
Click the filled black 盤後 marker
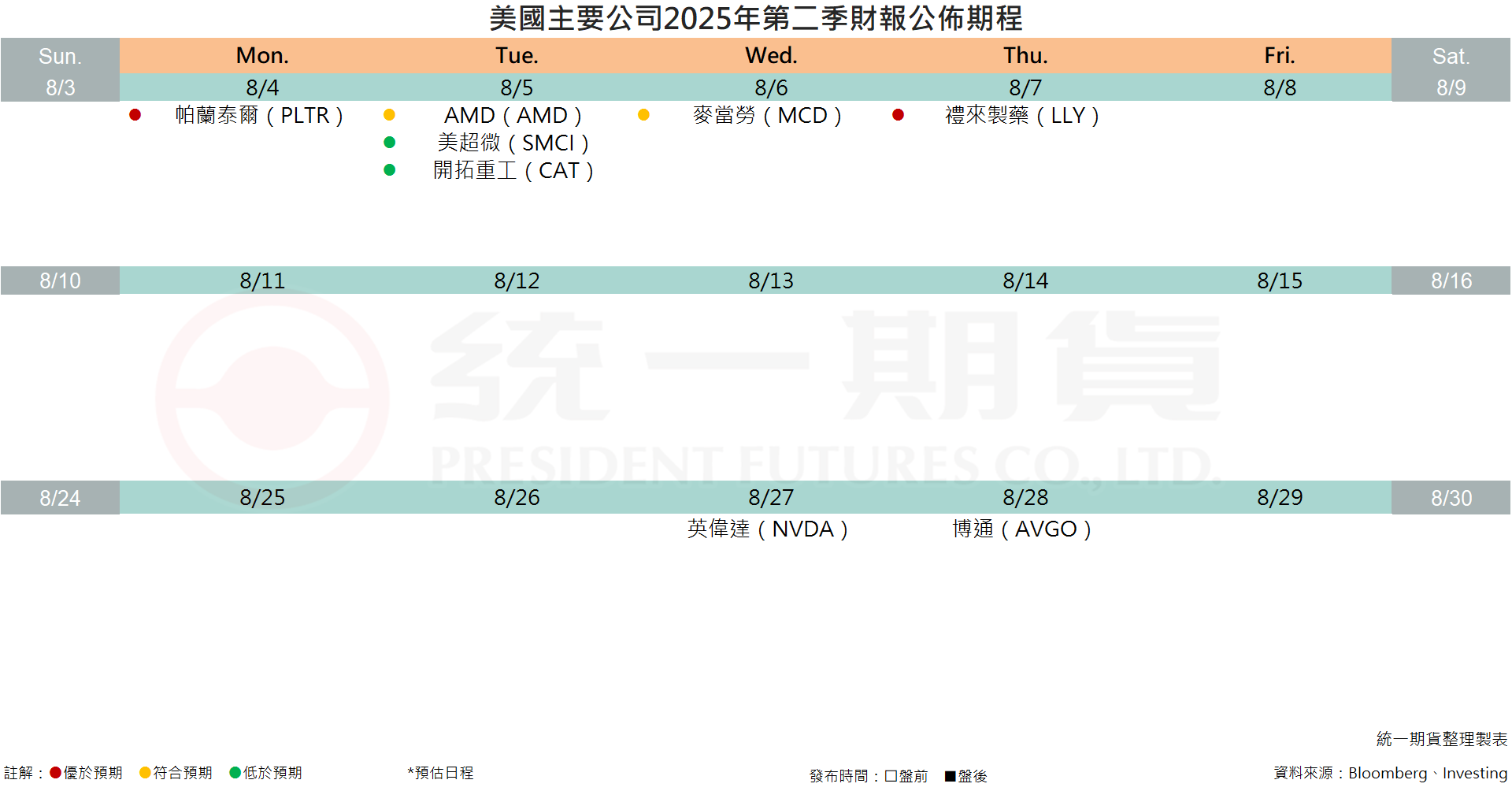click(951, 776)
